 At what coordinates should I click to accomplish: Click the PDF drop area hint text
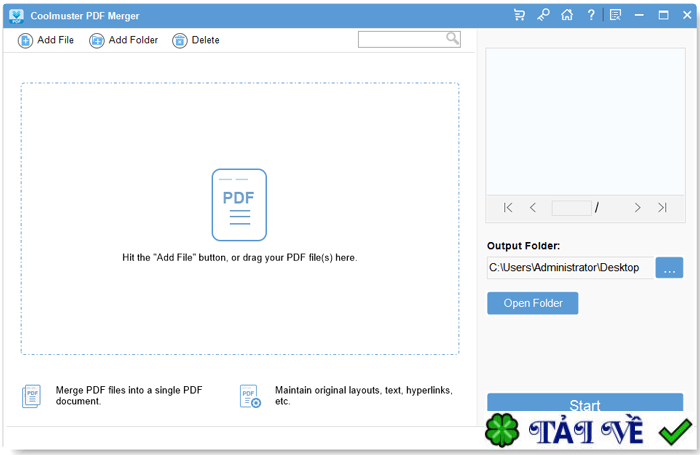tap(240, 258)
